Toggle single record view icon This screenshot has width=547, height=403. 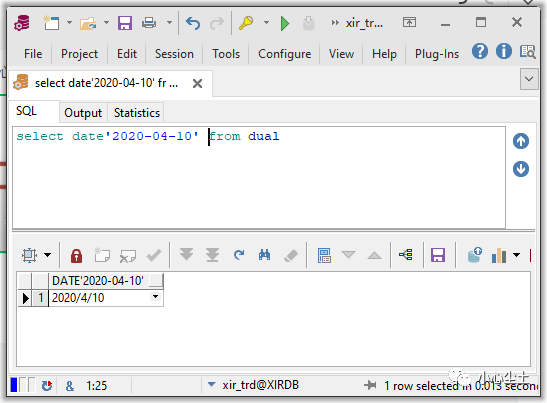coord(324,255)
